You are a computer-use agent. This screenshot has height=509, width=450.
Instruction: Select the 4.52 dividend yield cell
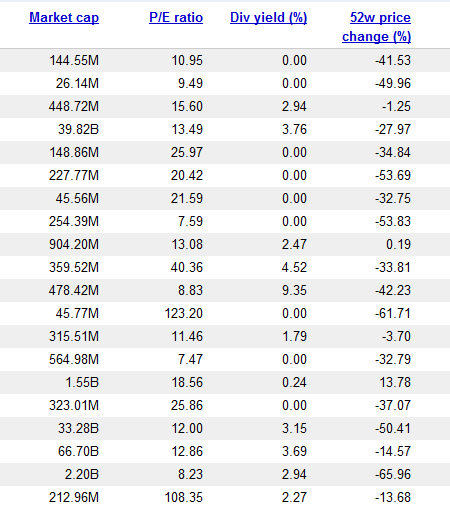tap(294, 267)
